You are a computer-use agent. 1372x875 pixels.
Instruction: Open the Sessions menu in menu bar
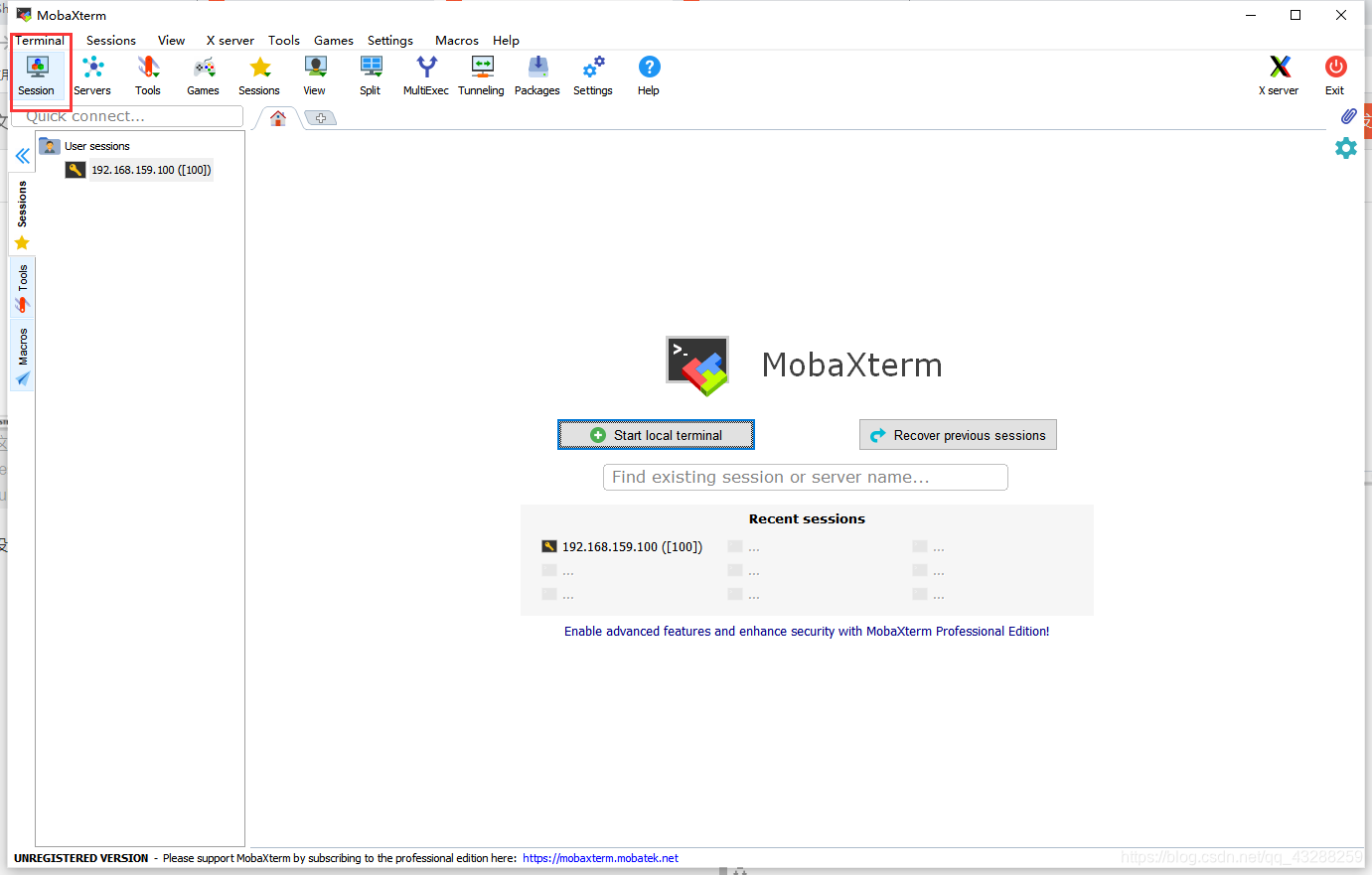[x=111, y=41]
